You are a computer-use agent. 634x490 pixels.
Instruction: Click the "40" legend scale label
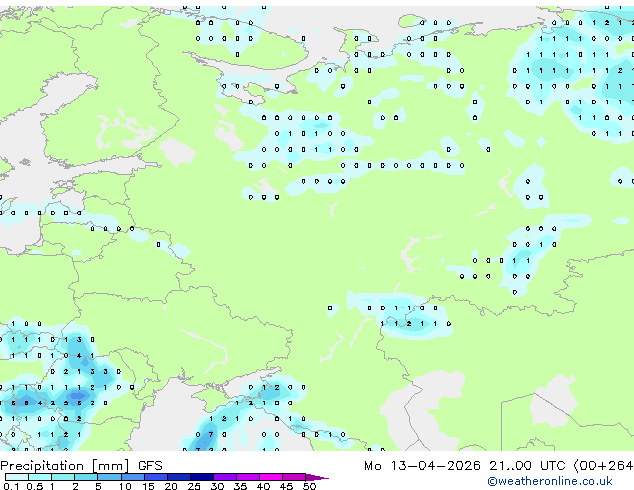point(263,486)
